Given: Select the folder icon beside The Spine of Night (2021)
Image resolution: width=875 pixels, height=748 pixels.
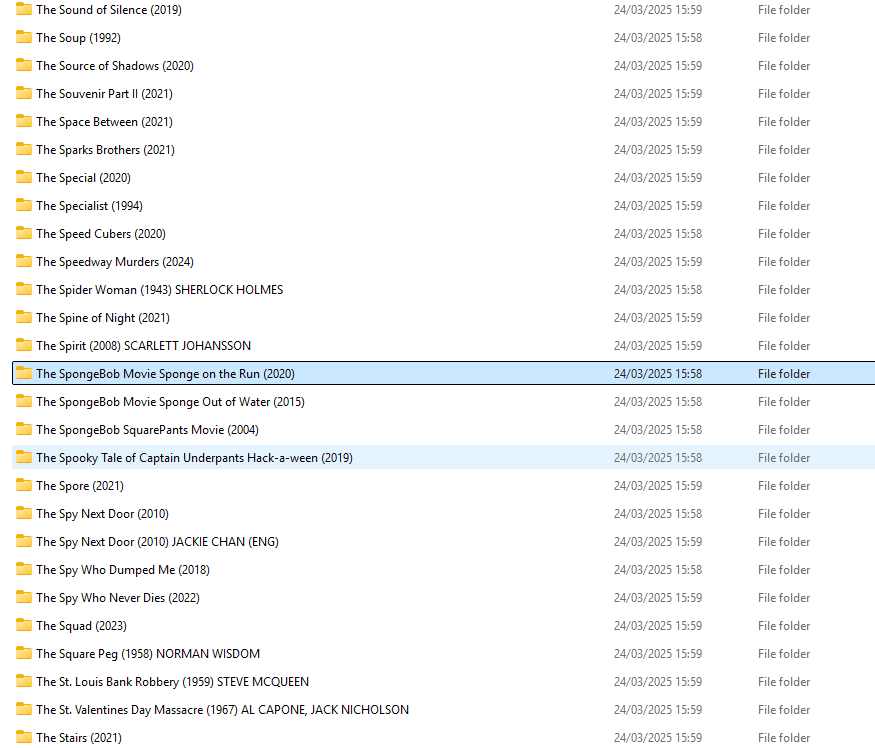Looking at the screenshot, I should coord(24,317).
